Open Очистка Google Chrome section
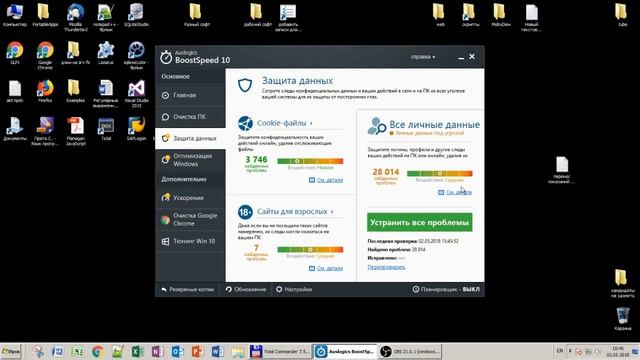 click(190, 220)
